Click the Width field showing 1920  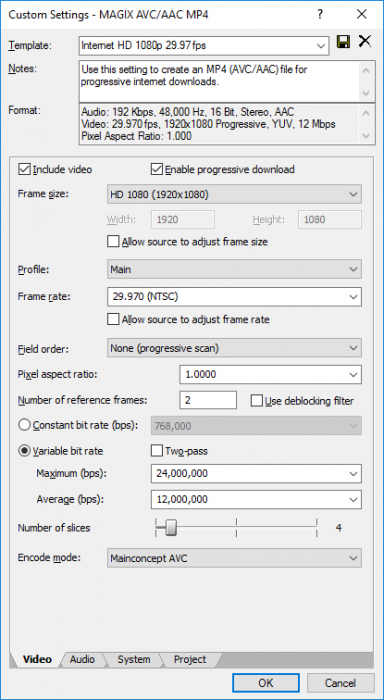[184, 220]
